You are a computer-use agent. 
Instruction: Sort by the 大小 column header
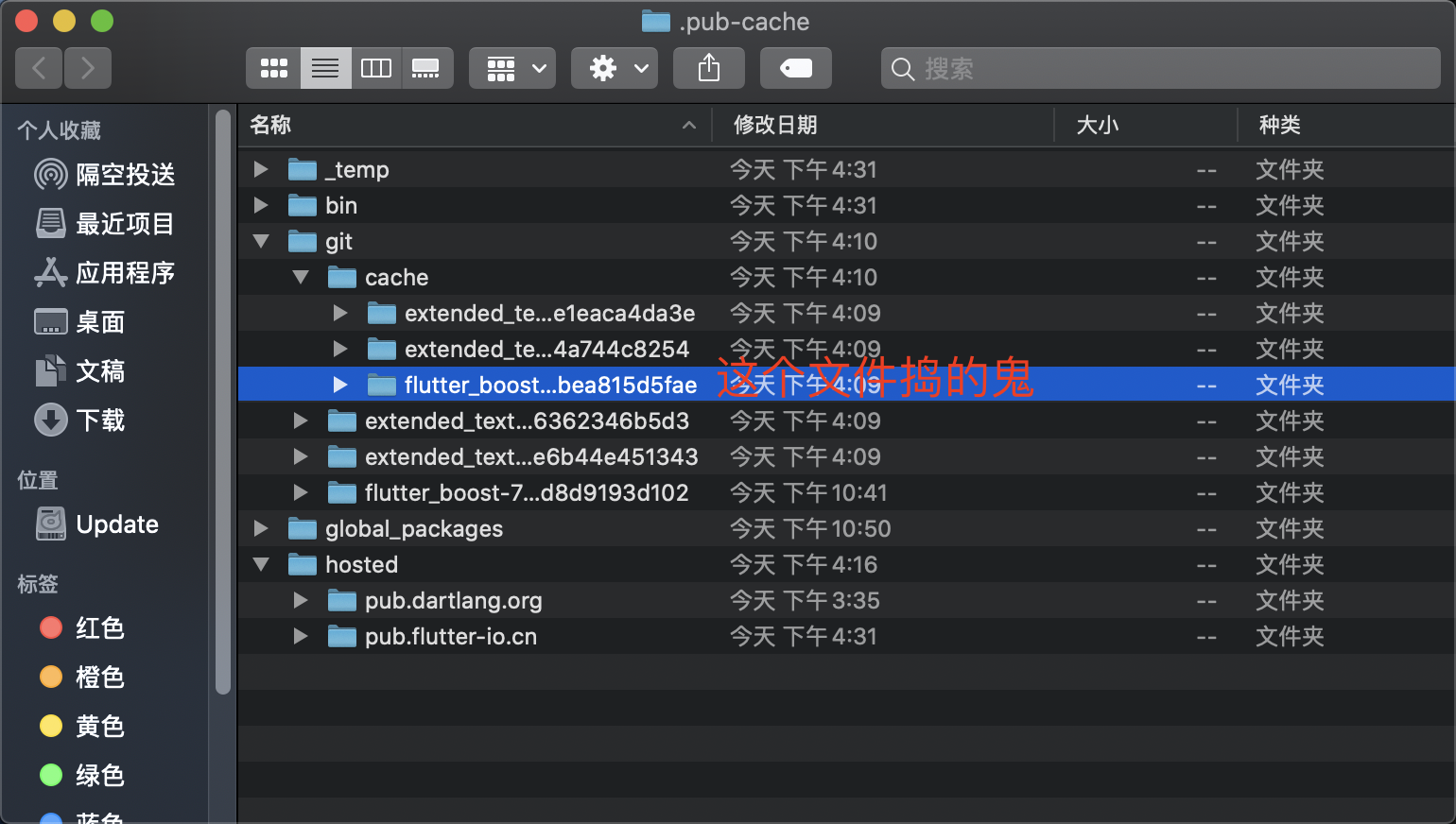pyautogui.click(x=1146, y=125)
